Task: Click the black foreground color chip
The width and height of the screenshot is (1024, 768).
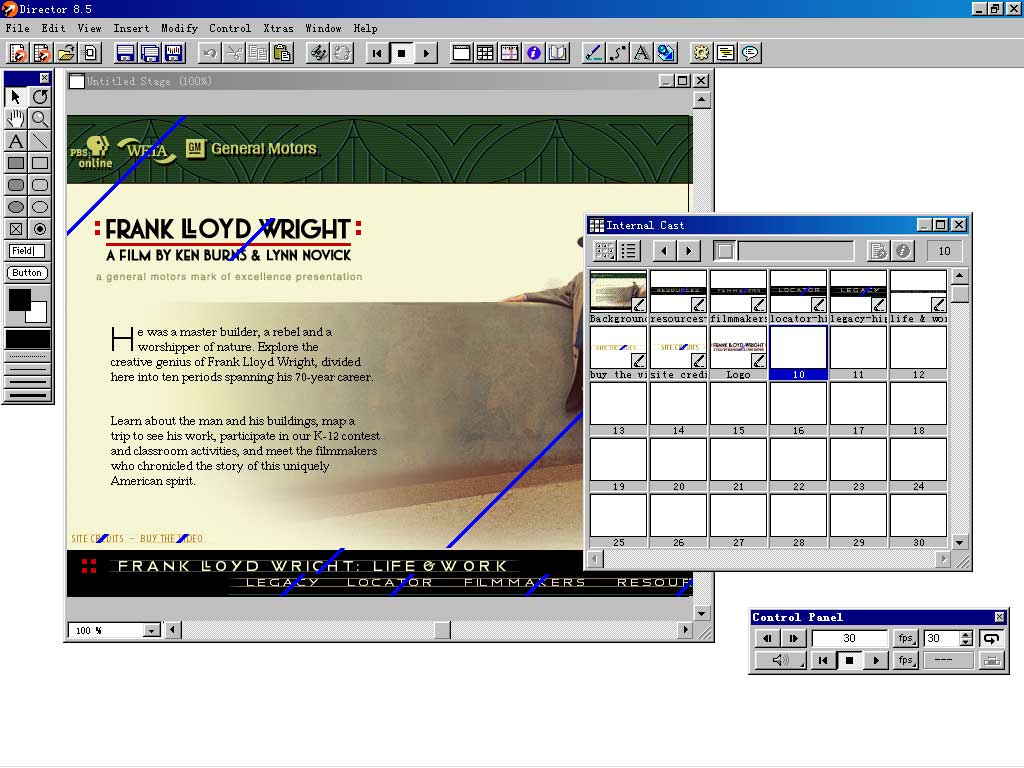Action: click(x=19, y=300)
